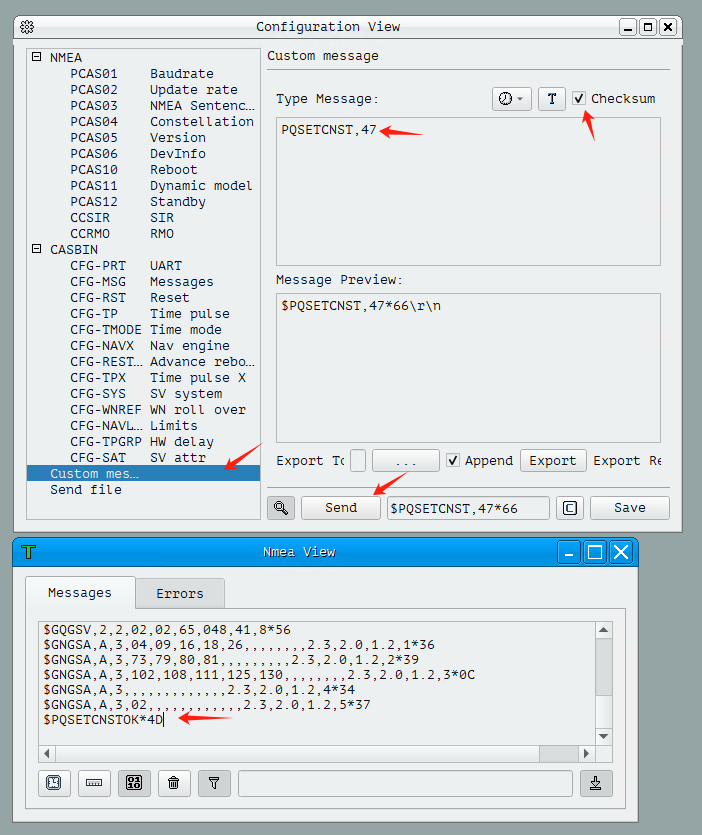Click the boxed C icon beside Save
This screenshot has width=702, height=835.
[569, 508]
